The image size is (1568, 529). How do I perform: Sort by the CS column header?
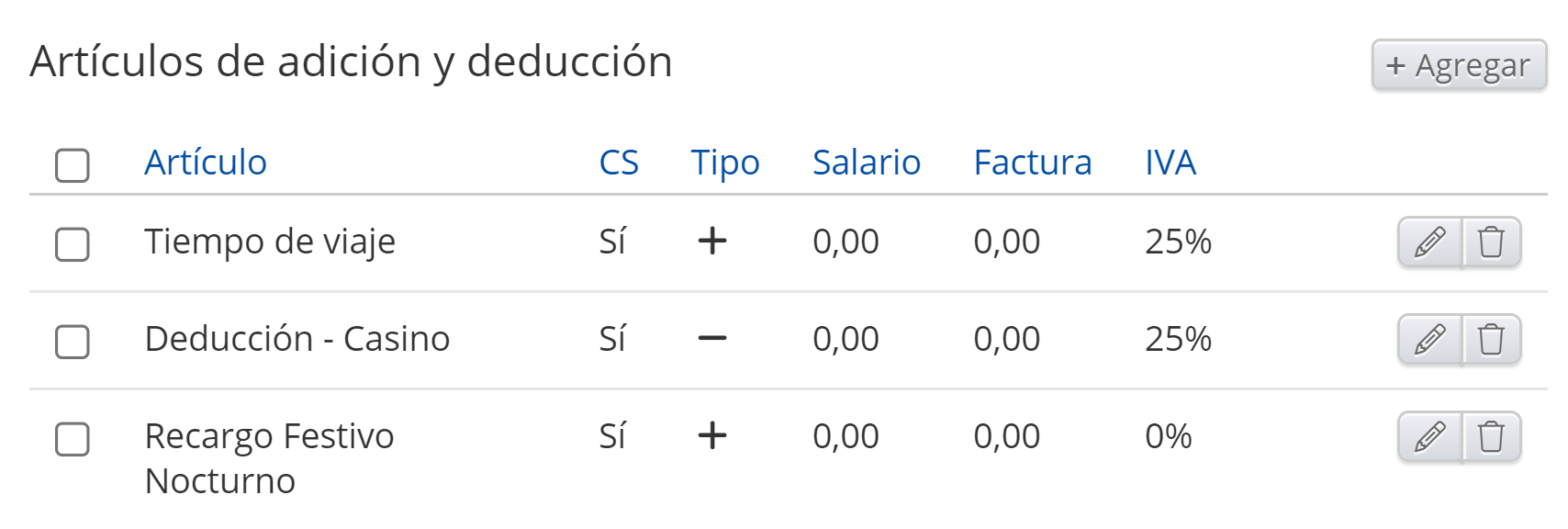pos(619,163)
